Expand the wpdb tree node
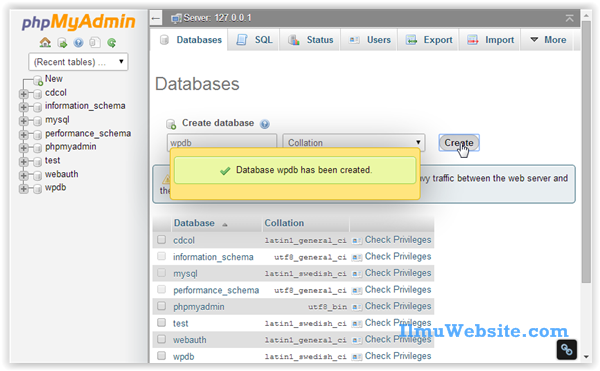This screenshot has height=371, width=600. (23, 189)
